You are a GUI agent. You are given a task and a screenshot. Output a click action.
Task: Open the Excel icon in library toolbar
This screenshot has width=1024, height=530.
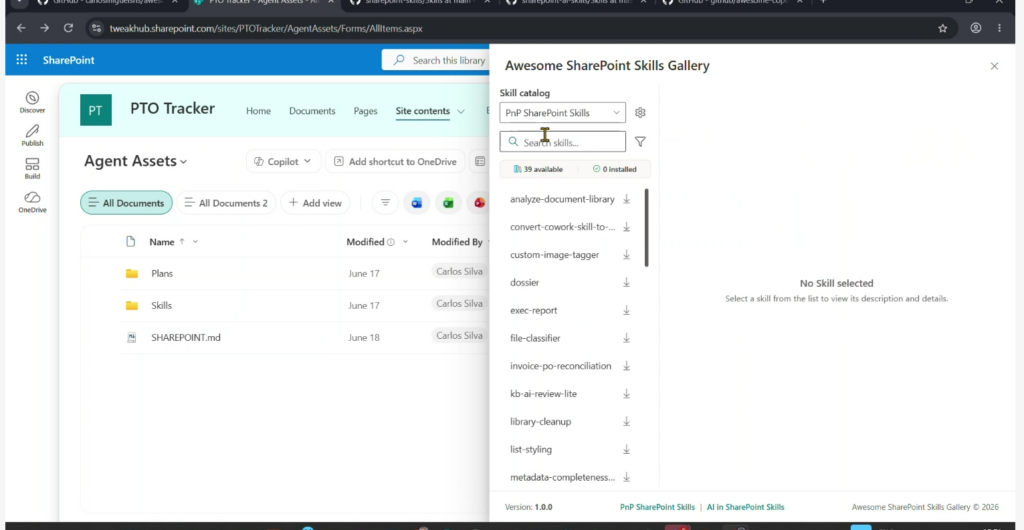[x=448, y=203]
